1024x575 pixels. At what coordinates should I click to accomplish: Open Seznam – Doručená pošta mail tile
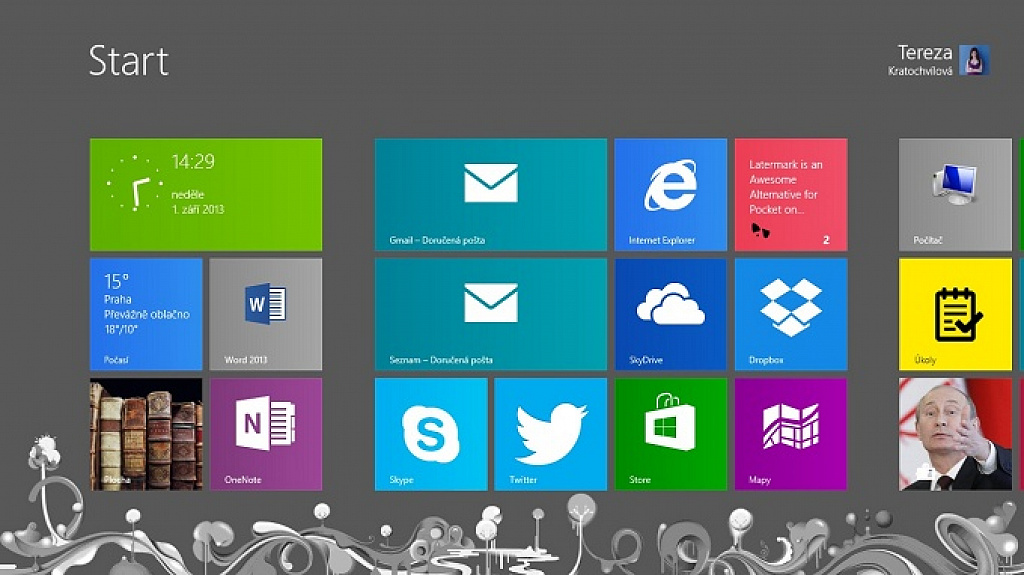[490, 314]
